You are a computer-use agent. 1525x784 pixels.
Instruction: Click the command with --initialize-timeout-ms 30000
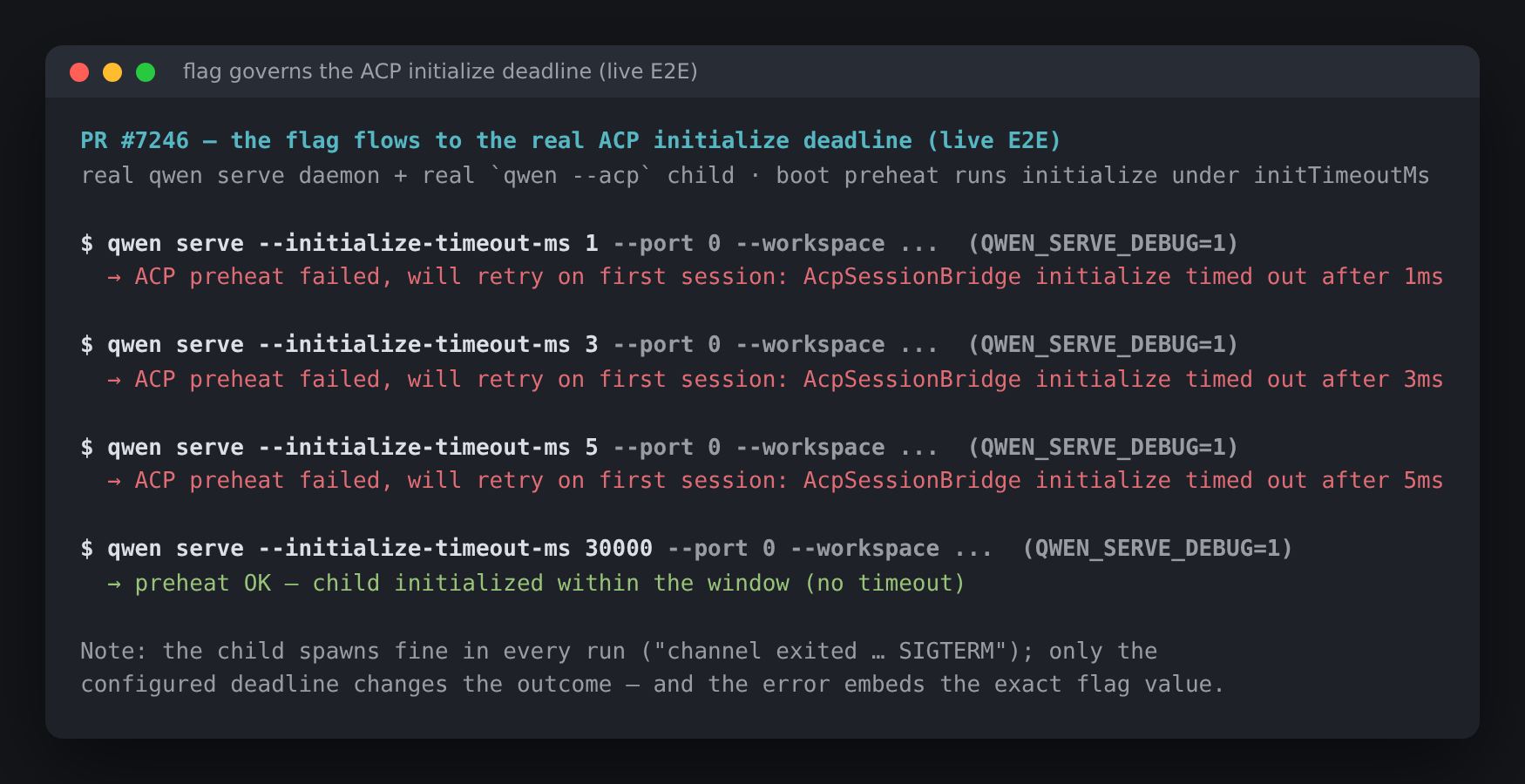(x=686, y=549)
